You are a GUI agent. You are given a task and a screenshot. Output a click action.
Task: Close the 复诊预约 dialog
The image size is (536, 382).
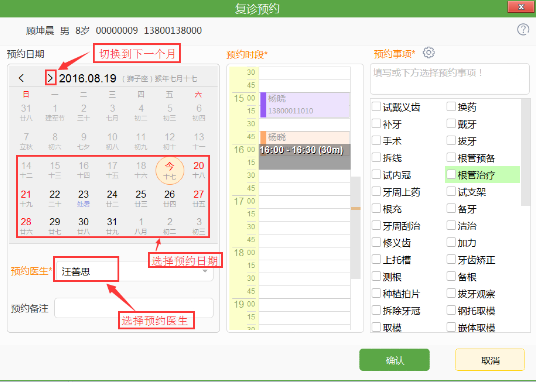pyautogui.click(x=521, y=7)
